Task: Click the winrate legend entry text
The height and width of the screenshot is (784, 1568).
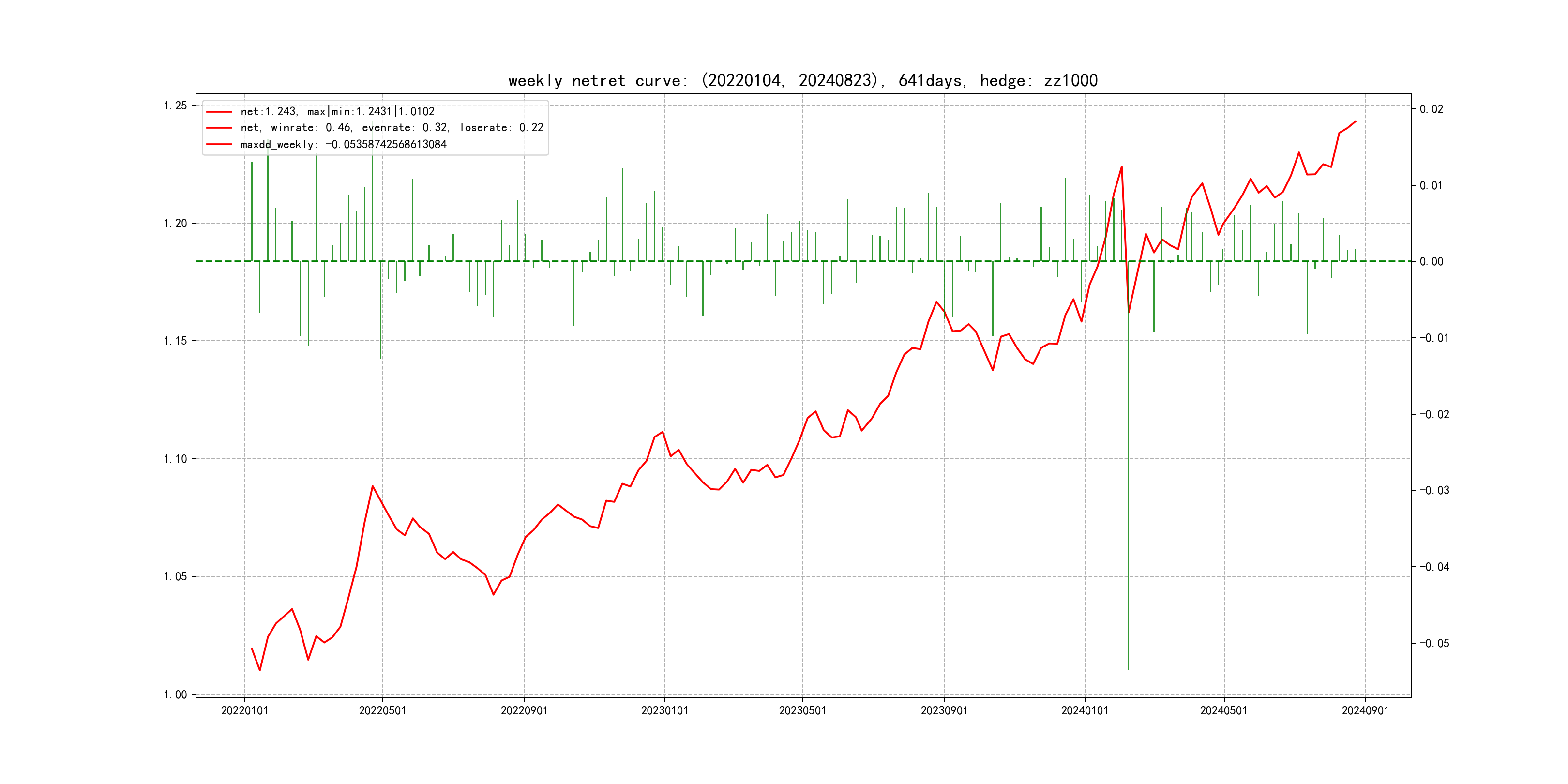Action: click(392, 128)
